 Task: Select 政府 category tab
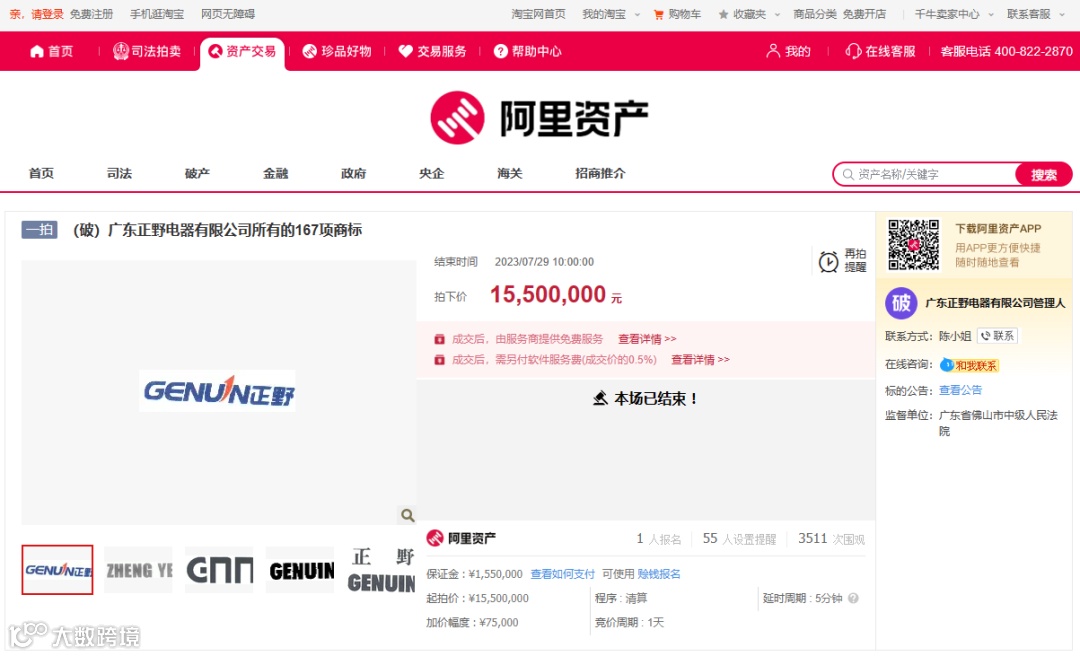pos(353,174)
